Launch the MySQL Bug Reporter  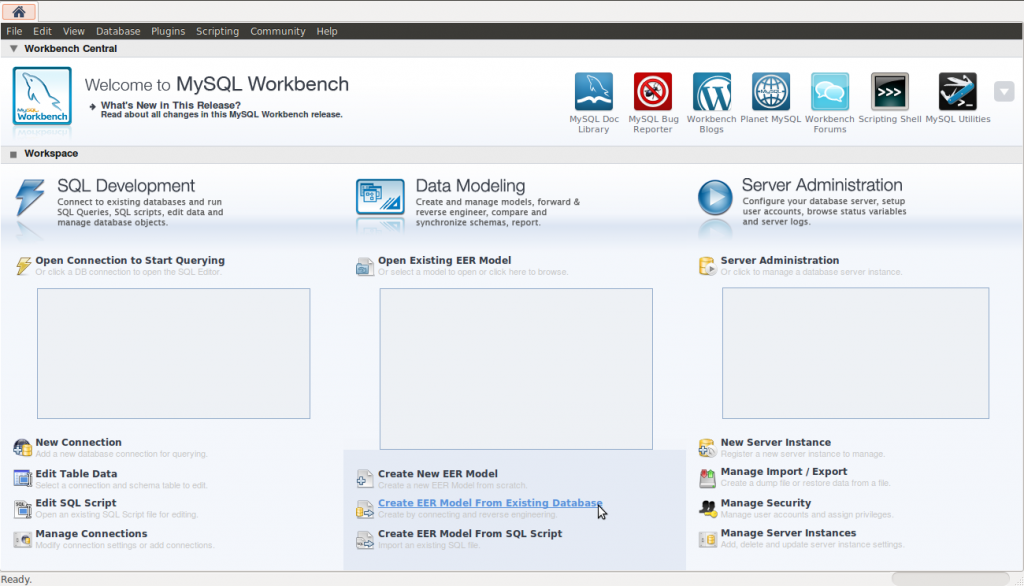pos(651,91)
